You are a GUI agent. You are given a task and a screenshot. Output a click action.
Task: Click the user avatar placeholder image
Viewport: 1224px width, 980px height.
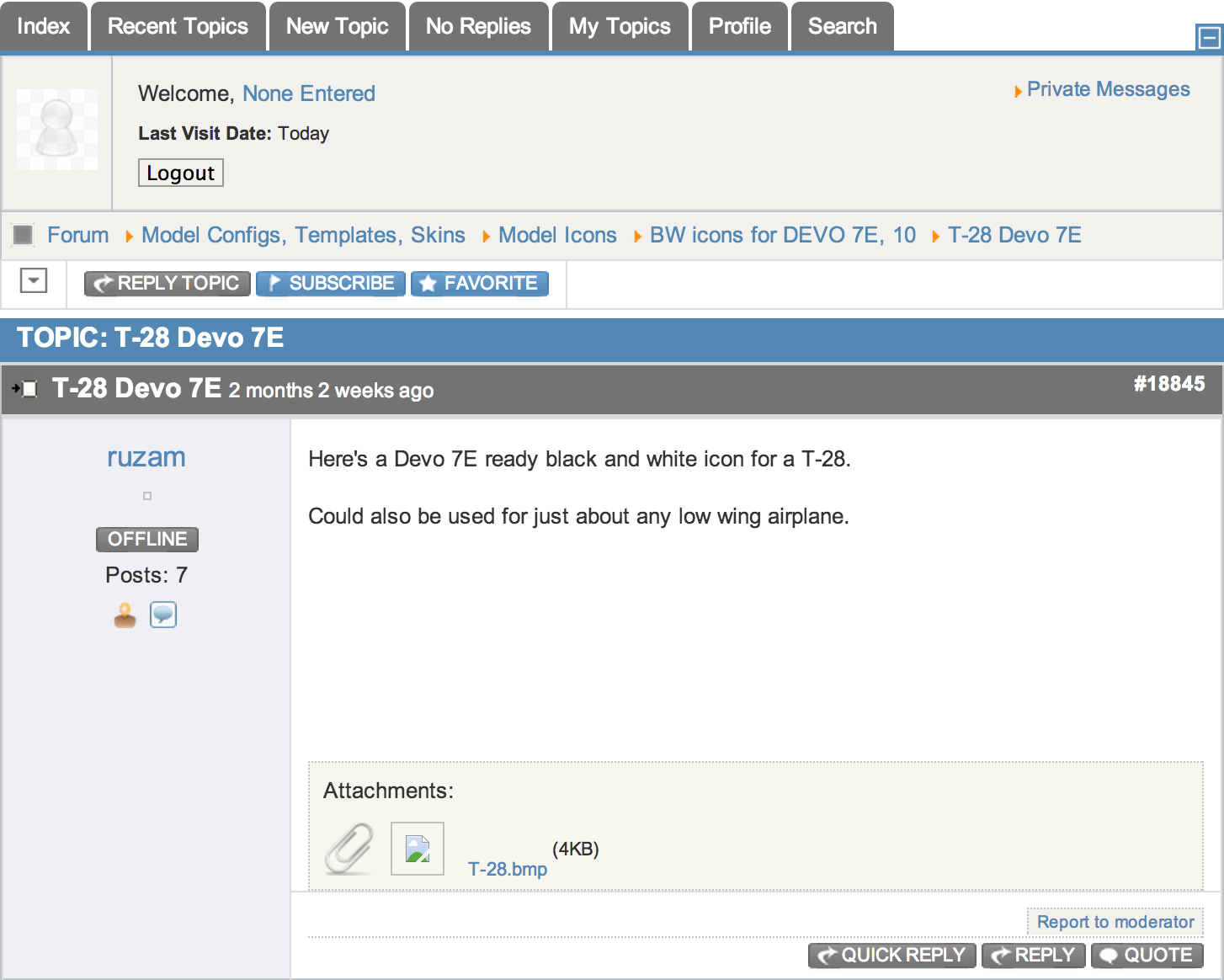57,130
